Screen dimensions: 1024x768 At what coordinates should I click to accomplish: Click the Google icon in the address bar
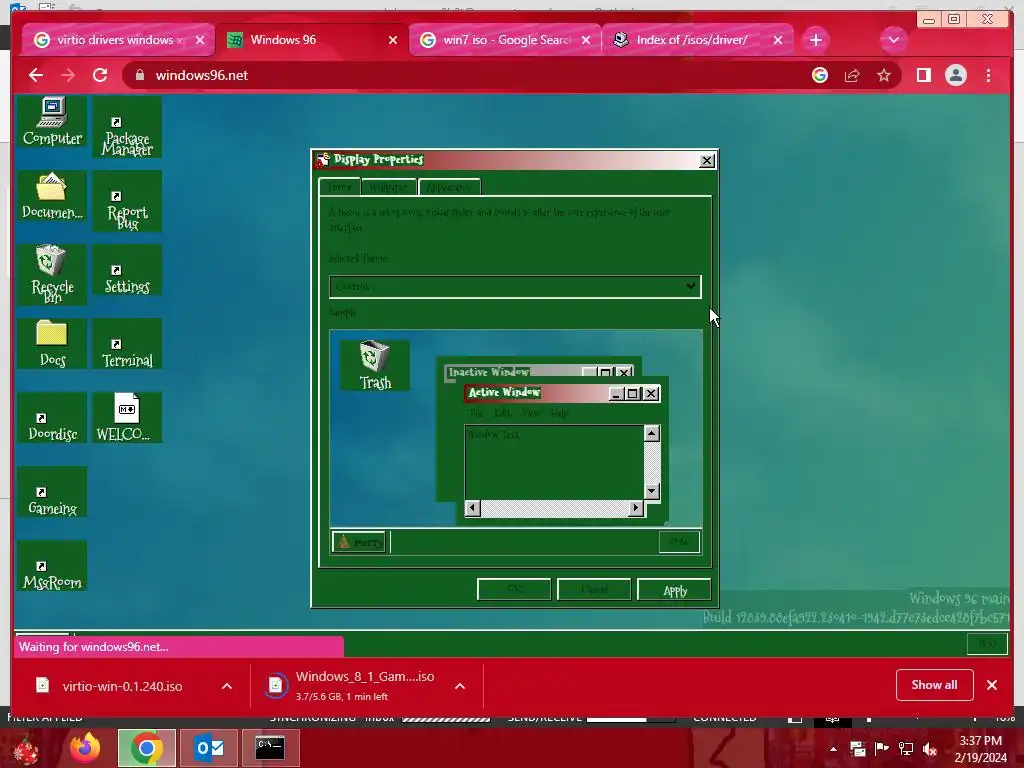click(x=820, y=75)
